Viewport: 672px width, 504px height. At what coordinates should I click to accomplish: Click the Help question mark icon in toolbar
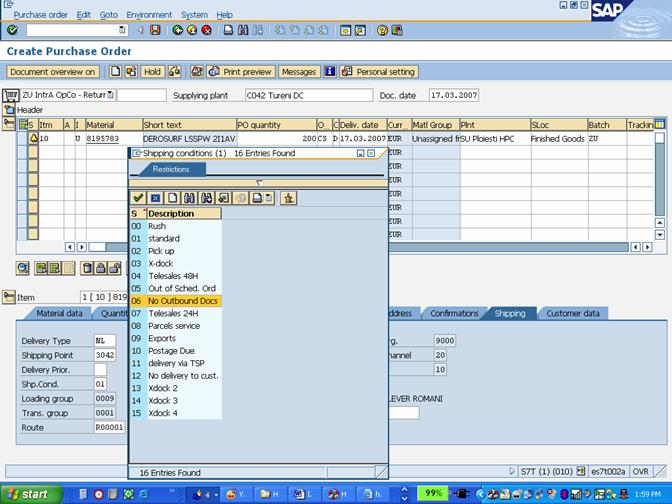pos(383,30)
